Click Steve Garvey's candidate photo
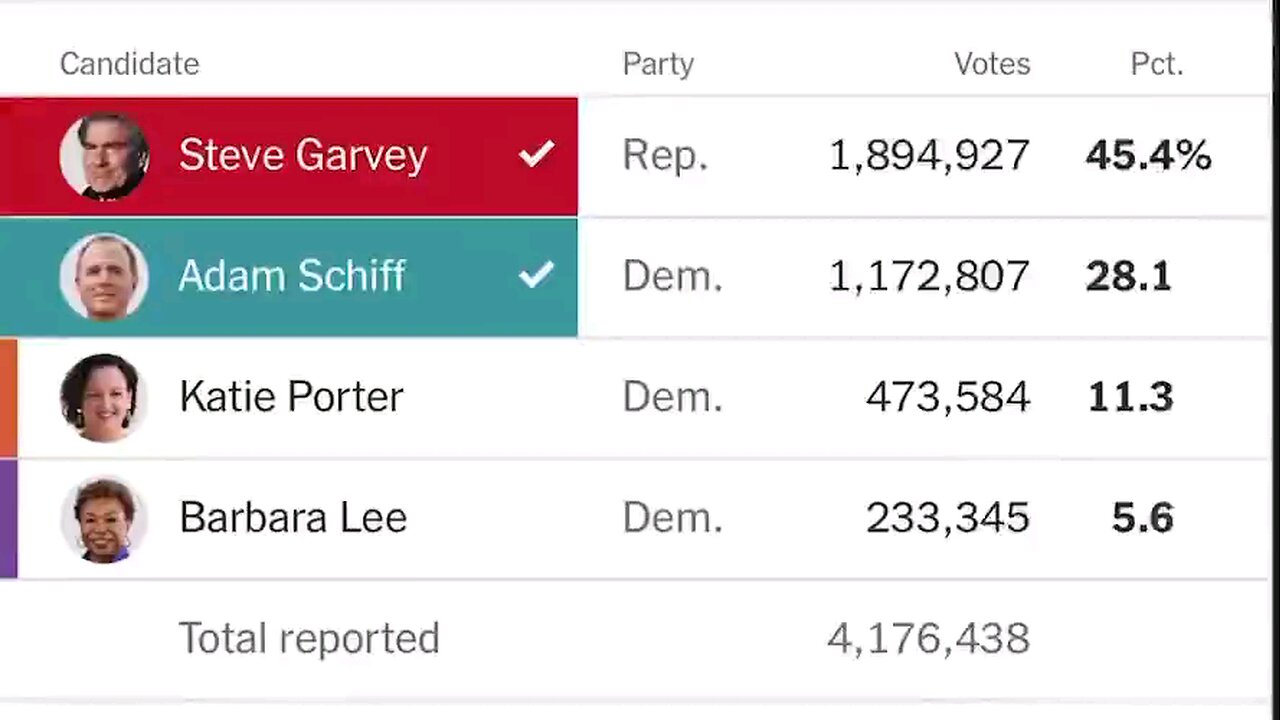This screenshot has width=1280, height=720. pyautogui.click(x=104, y=156)
